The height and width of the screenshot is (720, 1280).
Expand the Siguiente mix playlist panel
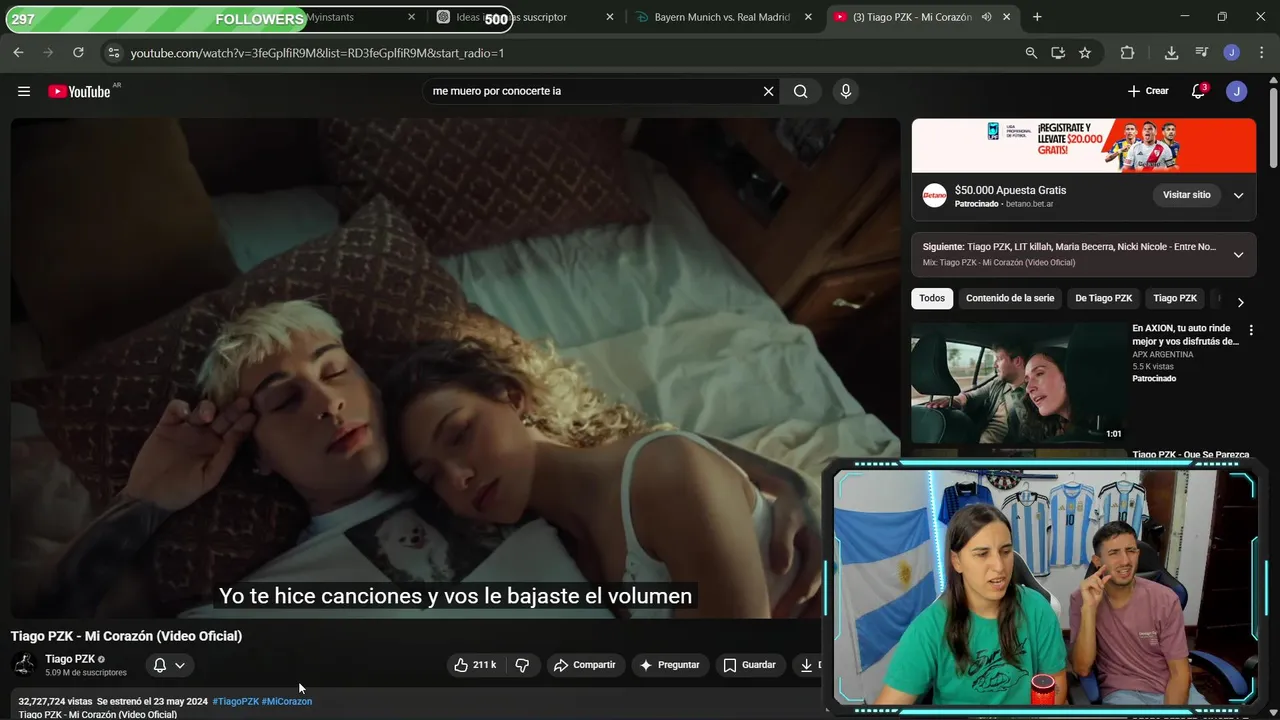1238,255
